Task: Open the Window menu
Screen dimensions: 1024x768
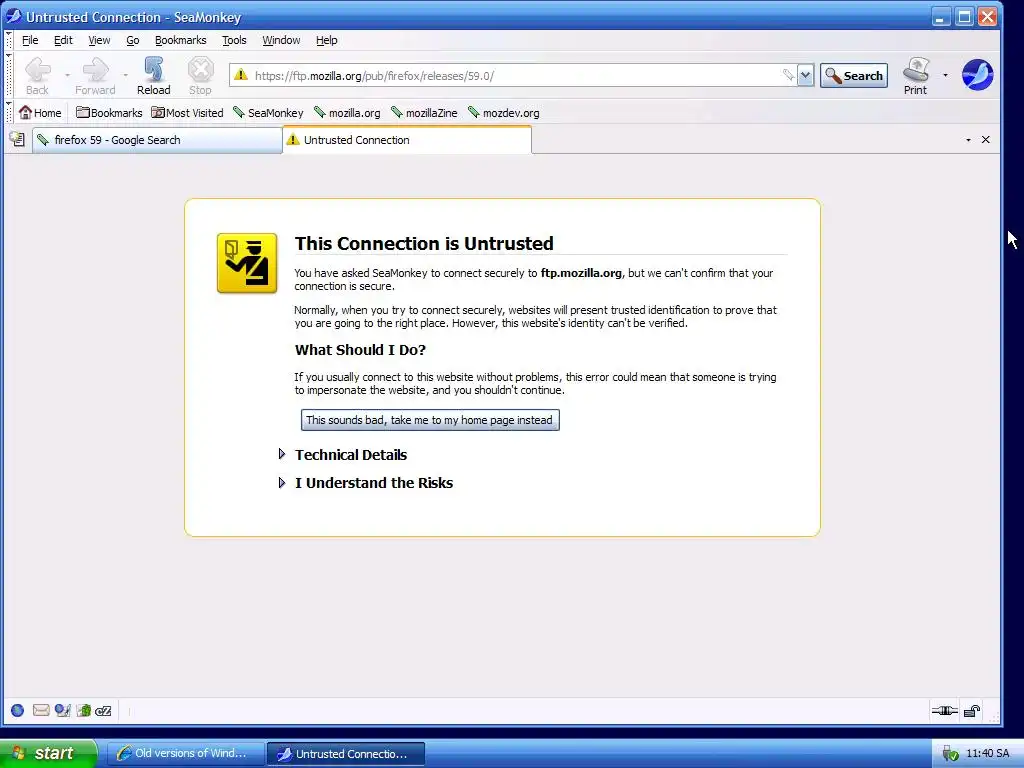Action: click(281, 40)
